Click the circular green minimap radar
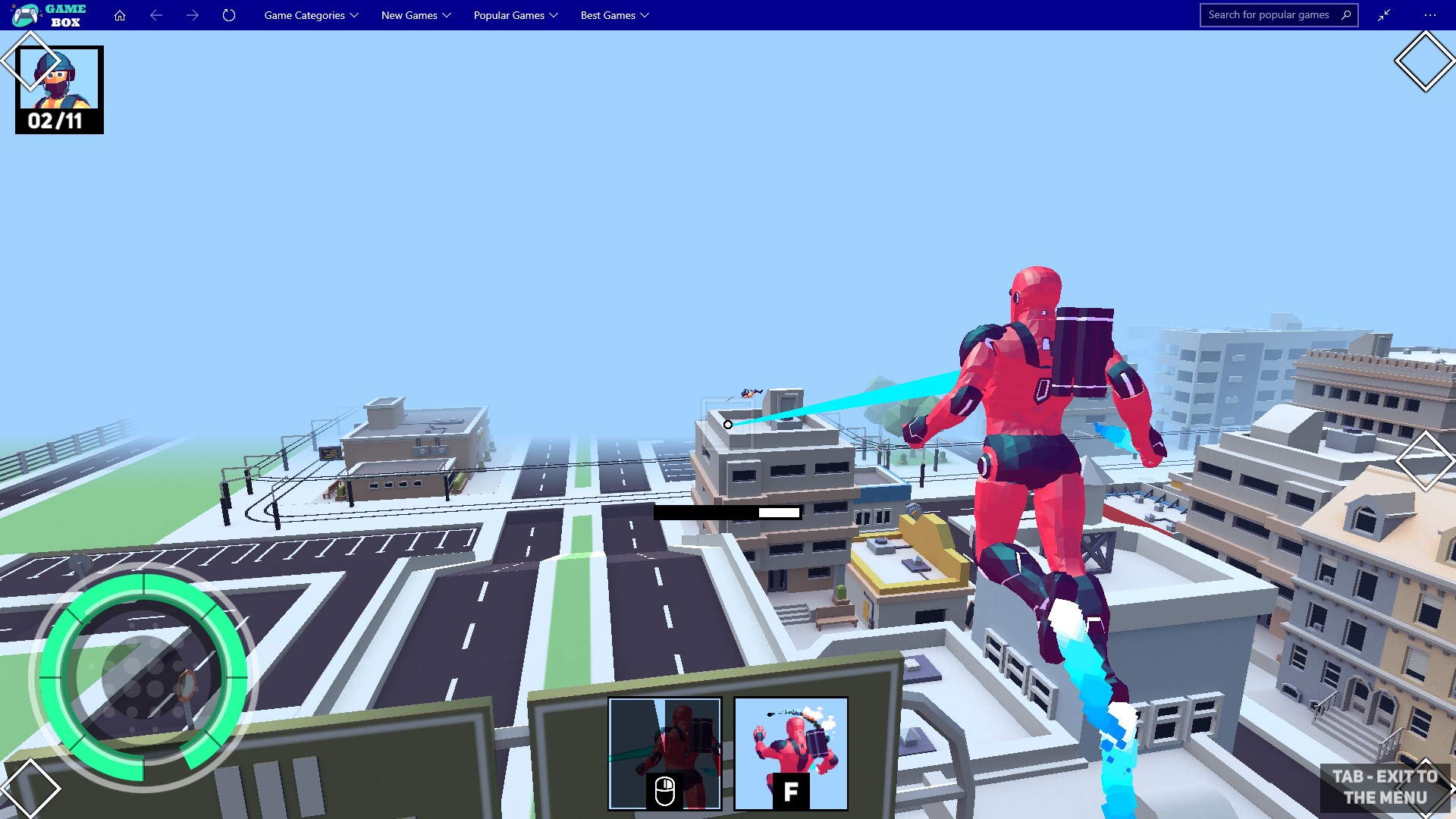Image resolution: width=1456 pixels, height=819 pixels. 143,677
